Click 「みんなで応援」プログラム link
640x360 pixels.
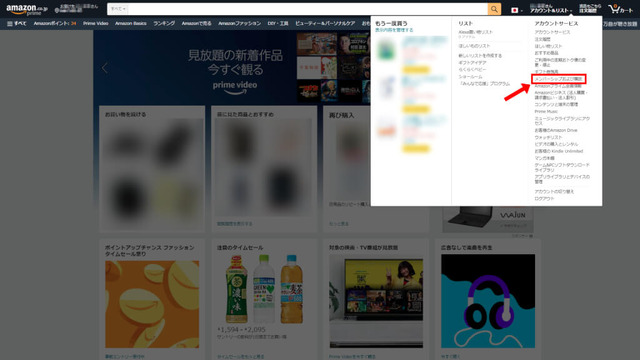point(484,84)
